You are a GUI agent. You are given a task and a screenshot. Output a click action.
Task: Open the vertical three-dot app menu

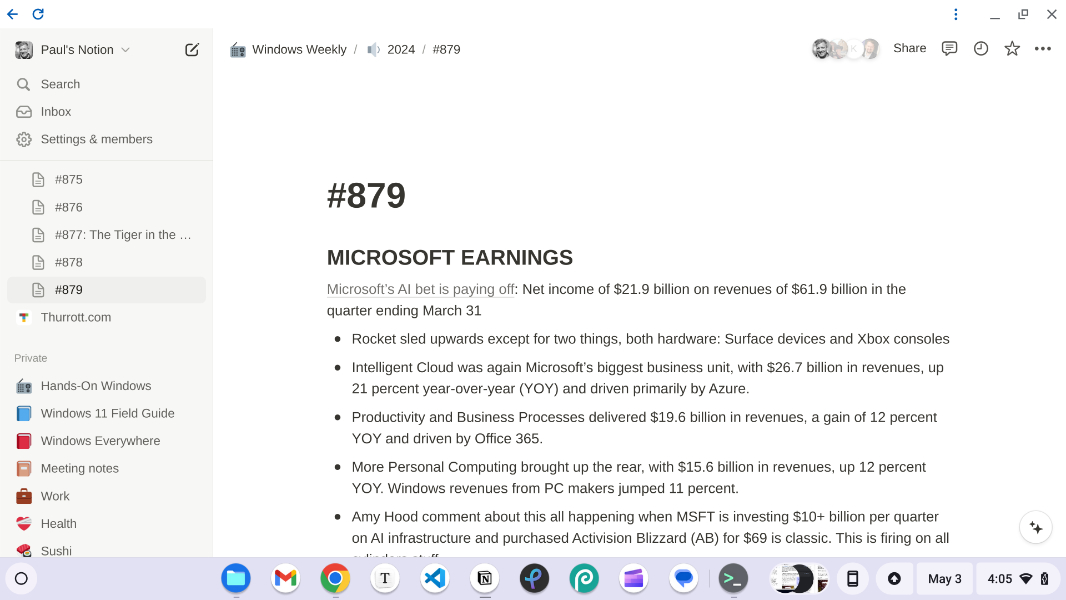[x=955, y=14]
